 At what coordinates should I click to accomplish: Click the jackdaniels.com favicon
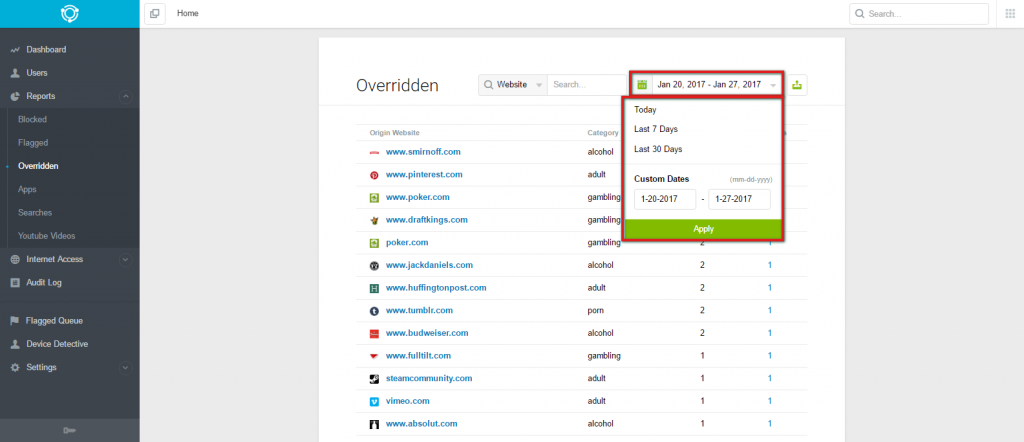pyautogui.click(x=374, y=266)
